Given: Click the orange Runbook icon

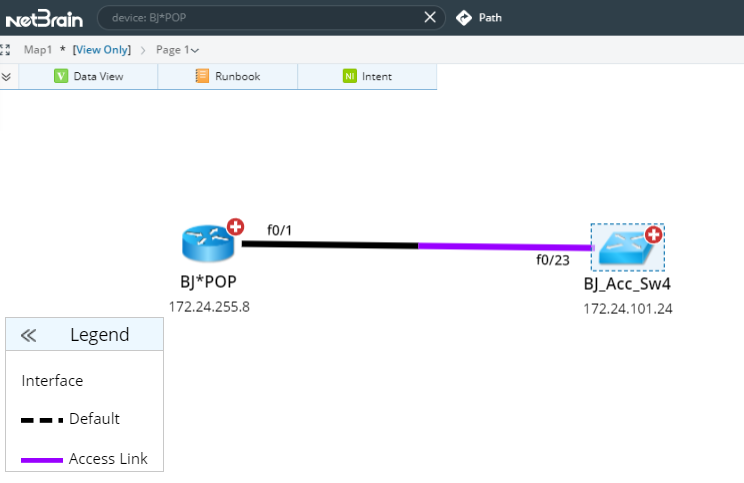Looking at the screenshot, I should pyautogui.click(x=202, y=76).
